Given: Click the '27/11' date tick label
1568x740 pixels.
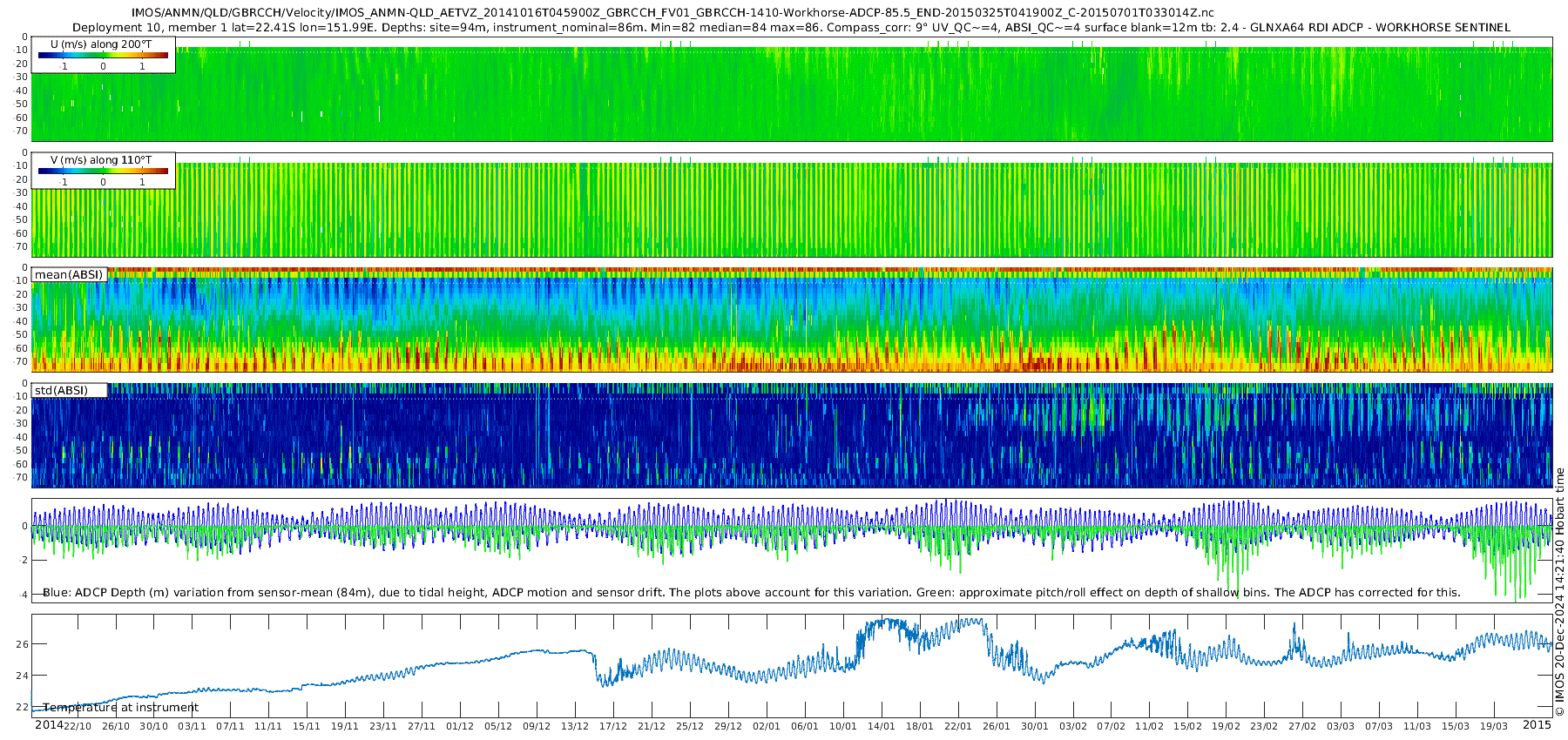Looking at the screenshot, I should (422, 726).
